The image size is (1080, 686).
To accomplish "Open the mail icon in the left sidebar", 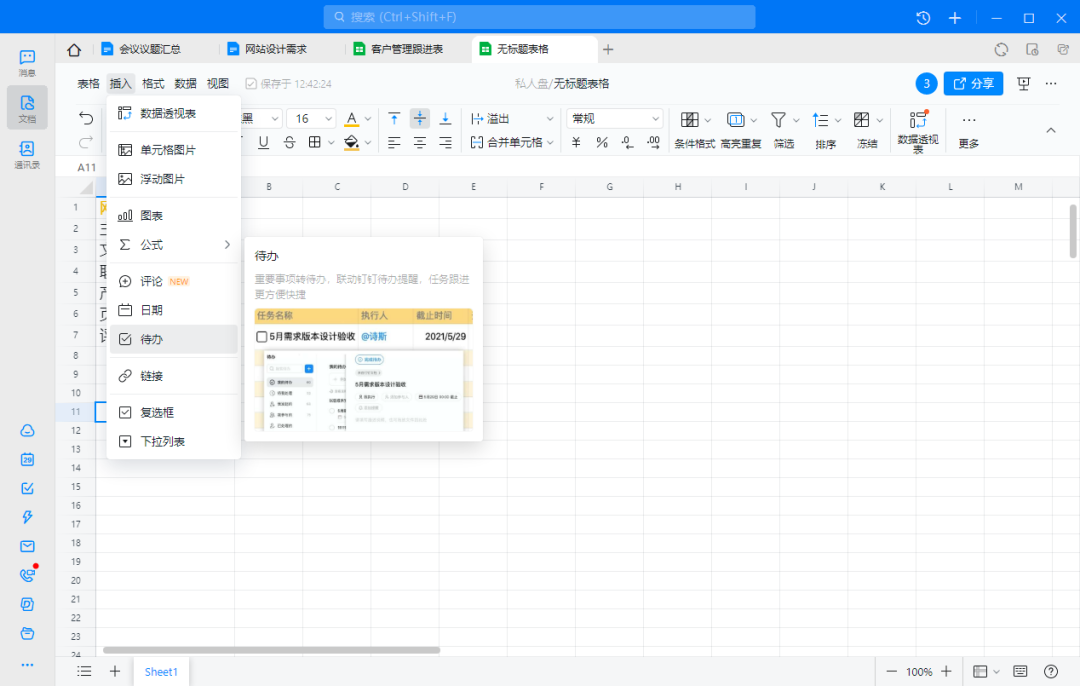I will coord(27,546).
